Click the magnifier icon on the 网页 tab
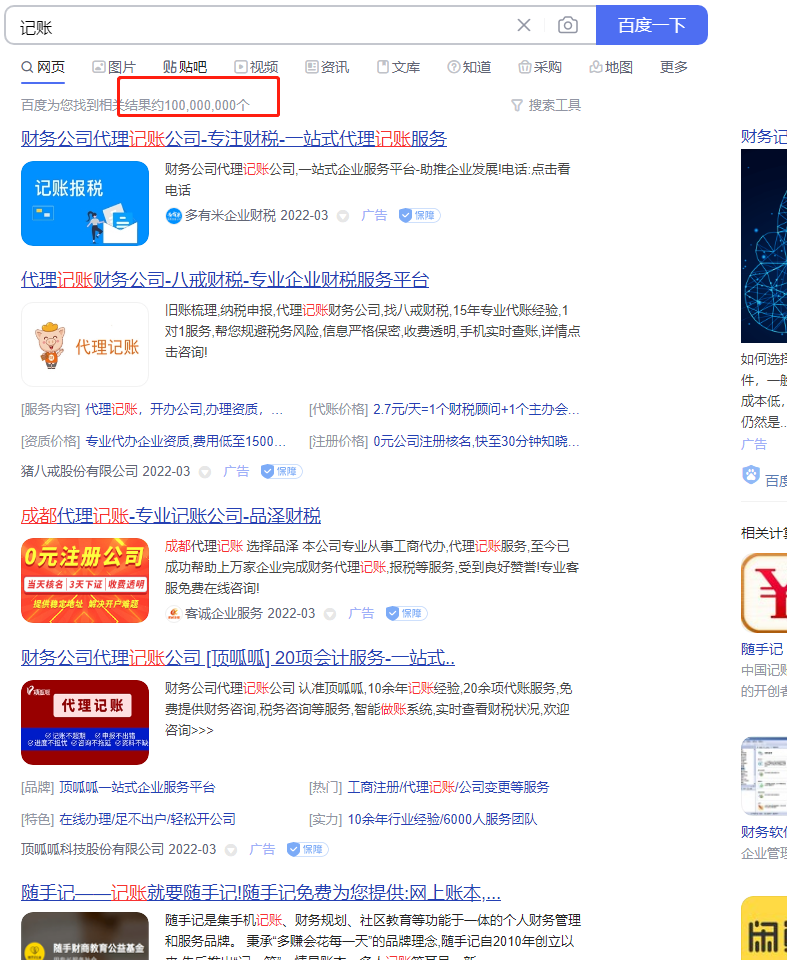The image size is (787, 960). pyautogui.click(x=27, y=67)
